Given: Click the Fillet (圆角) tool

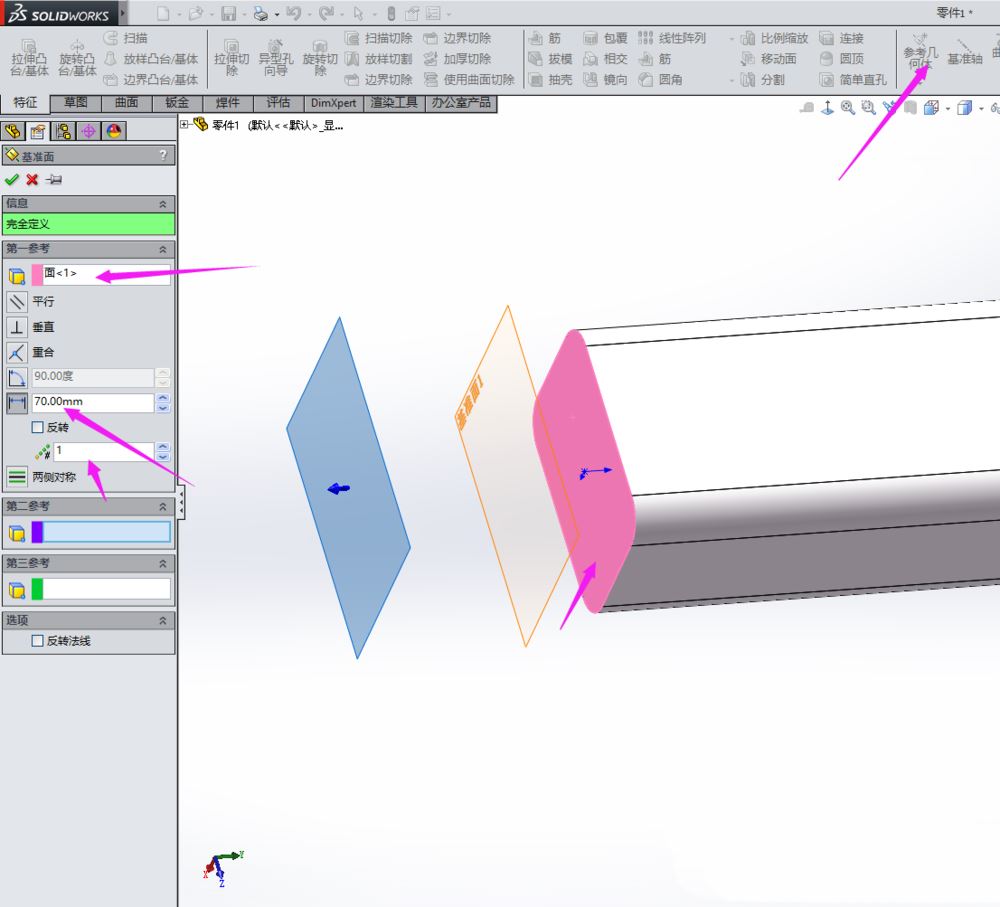Looking at the screenshot, I should click(661, 79).
